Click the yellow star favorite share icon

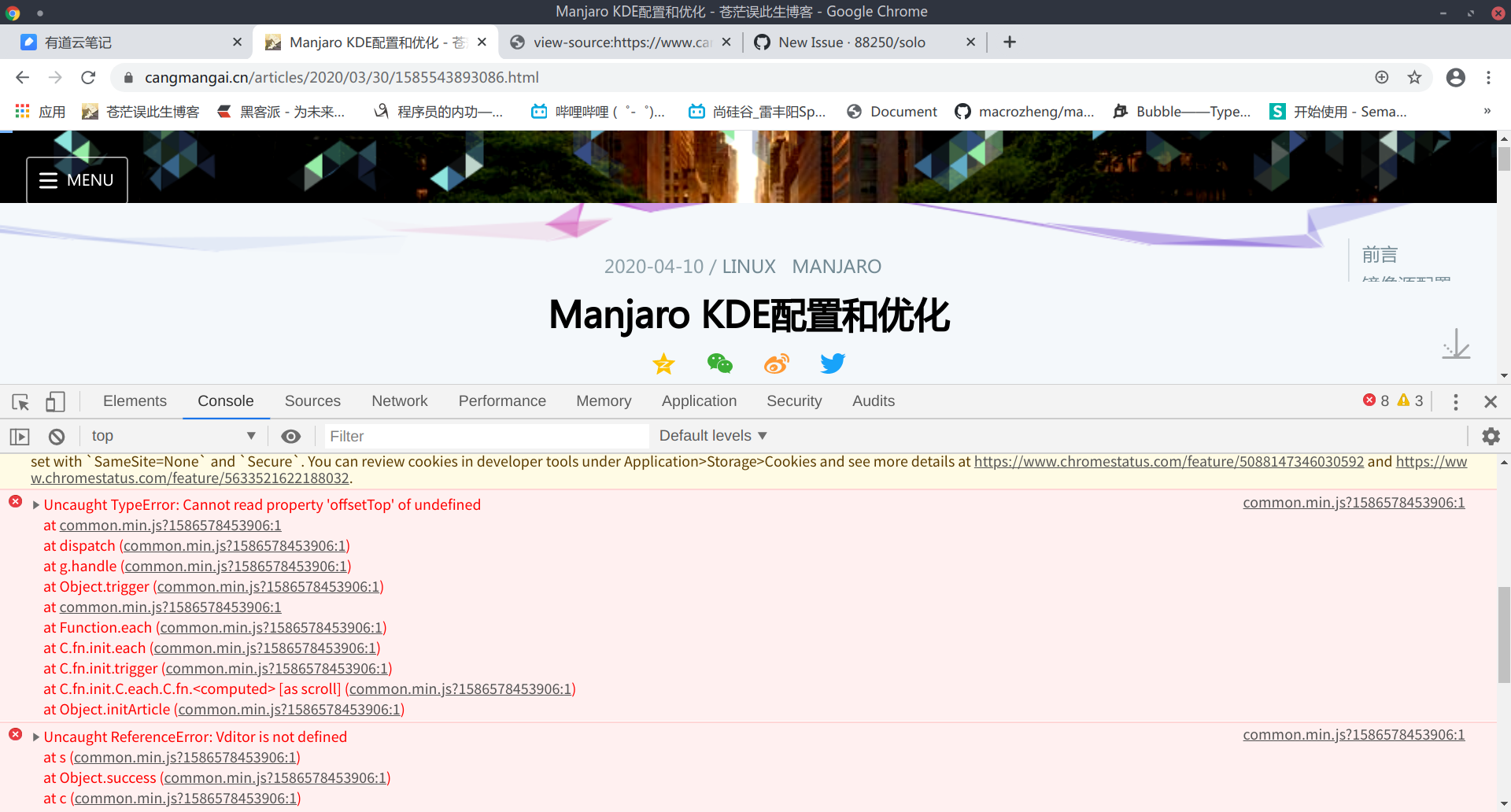pos(663,364)
